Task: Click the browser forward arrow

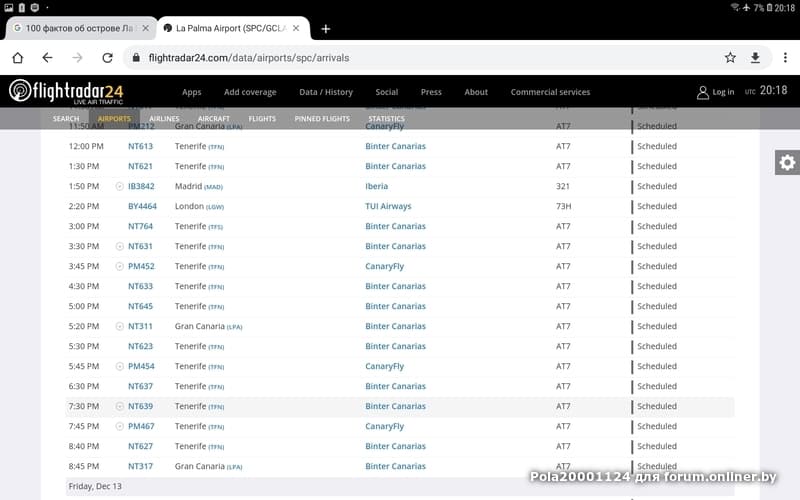Action: pos(77,58)
